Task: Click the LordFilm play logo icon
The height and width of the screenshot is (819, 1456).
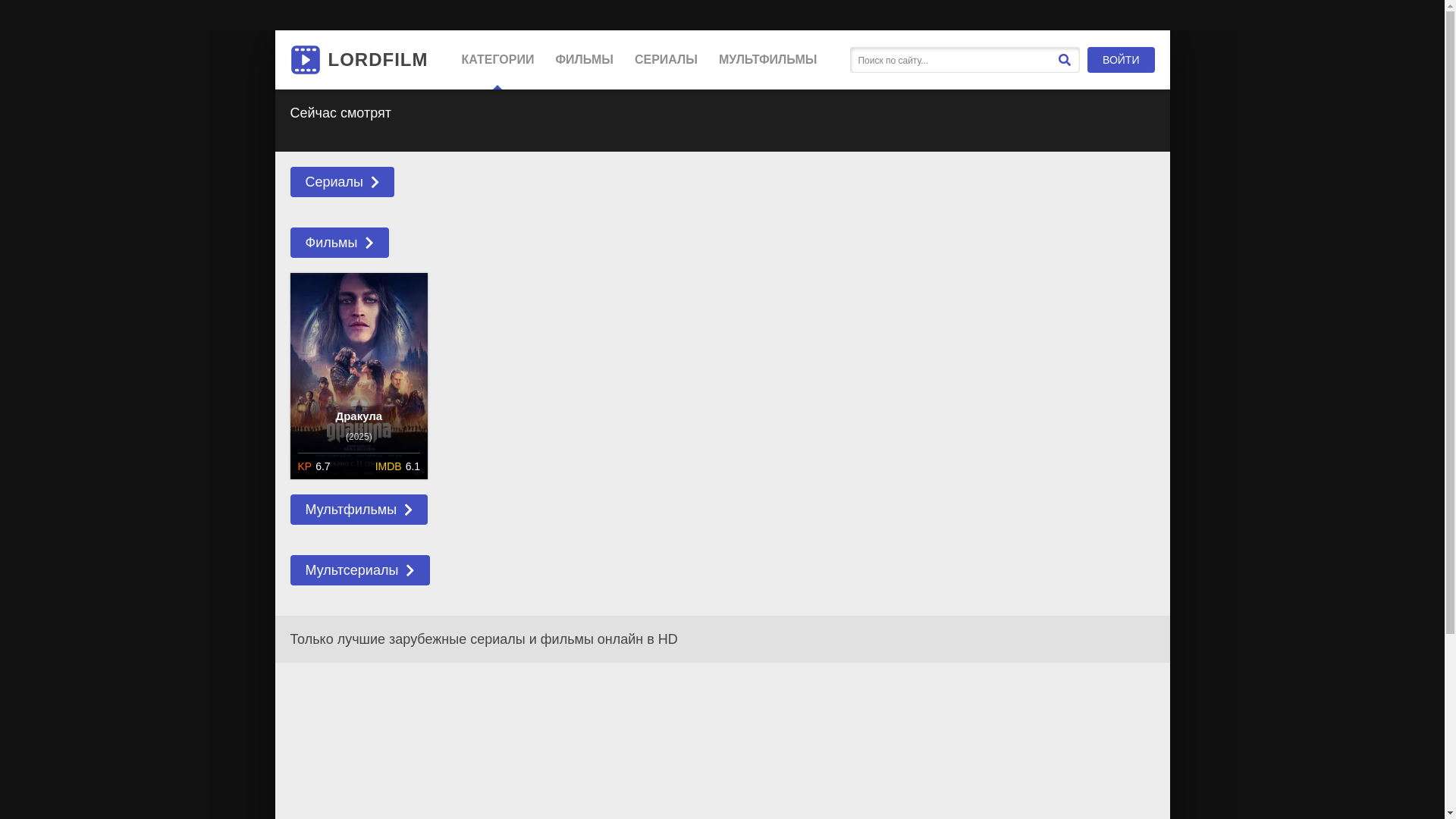Action: coord(305,60)
